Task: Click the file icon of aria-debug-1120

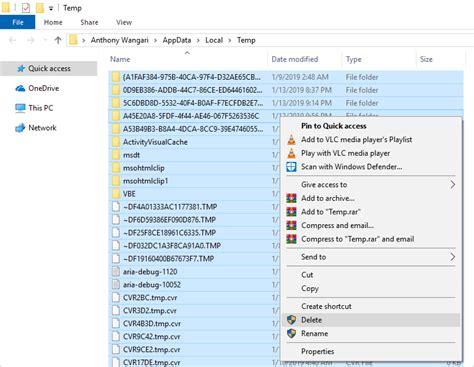Action: coord(116,272)
